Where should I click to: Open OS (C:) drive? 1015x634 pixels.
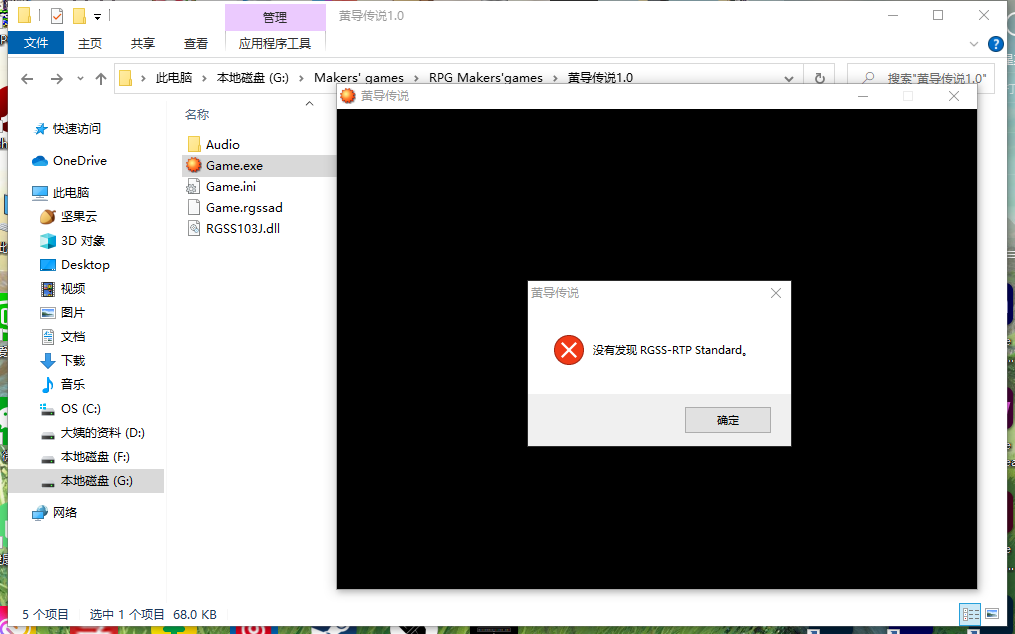coord(80,409)
